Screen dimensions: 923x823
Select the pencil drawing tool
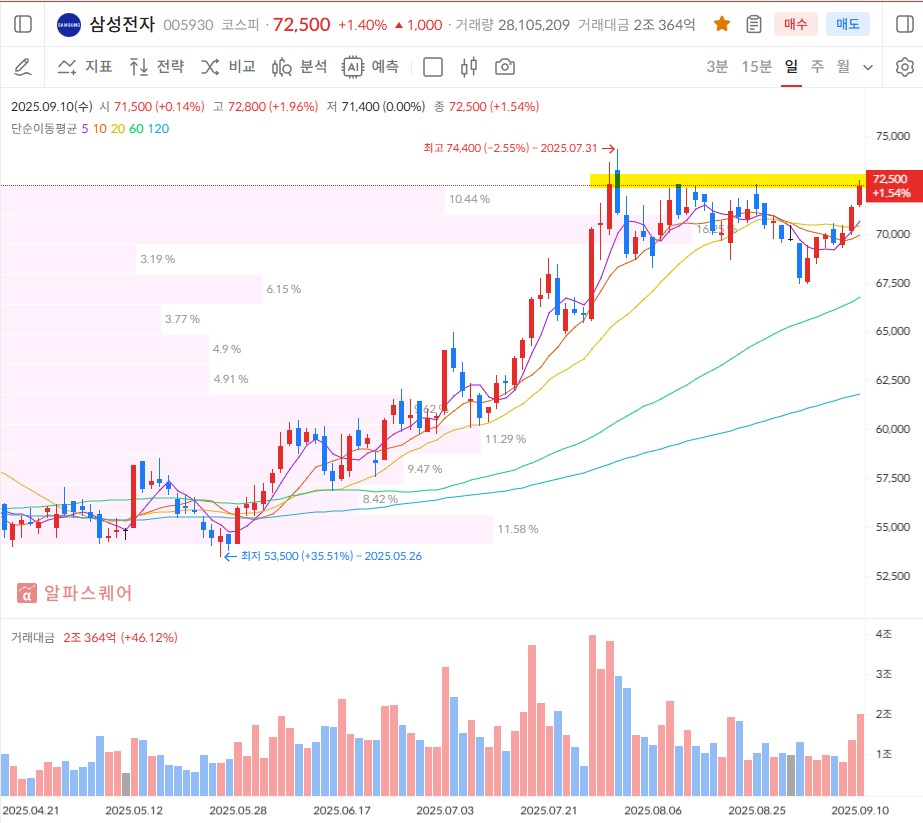(22, 67)
